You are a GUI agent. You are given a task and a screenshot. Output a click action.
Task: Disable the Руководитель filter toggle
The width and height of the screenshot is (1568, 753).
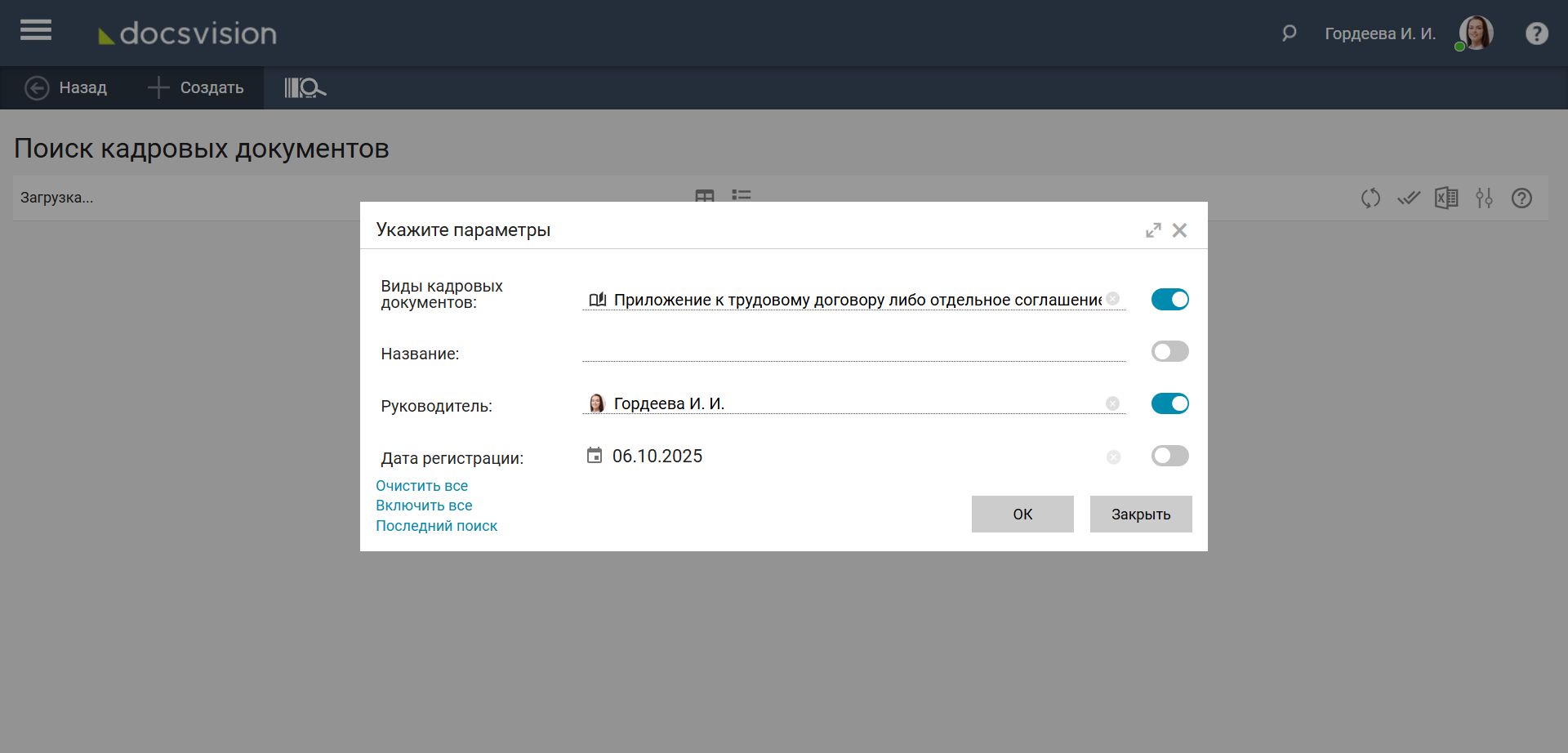(1169, 403)
